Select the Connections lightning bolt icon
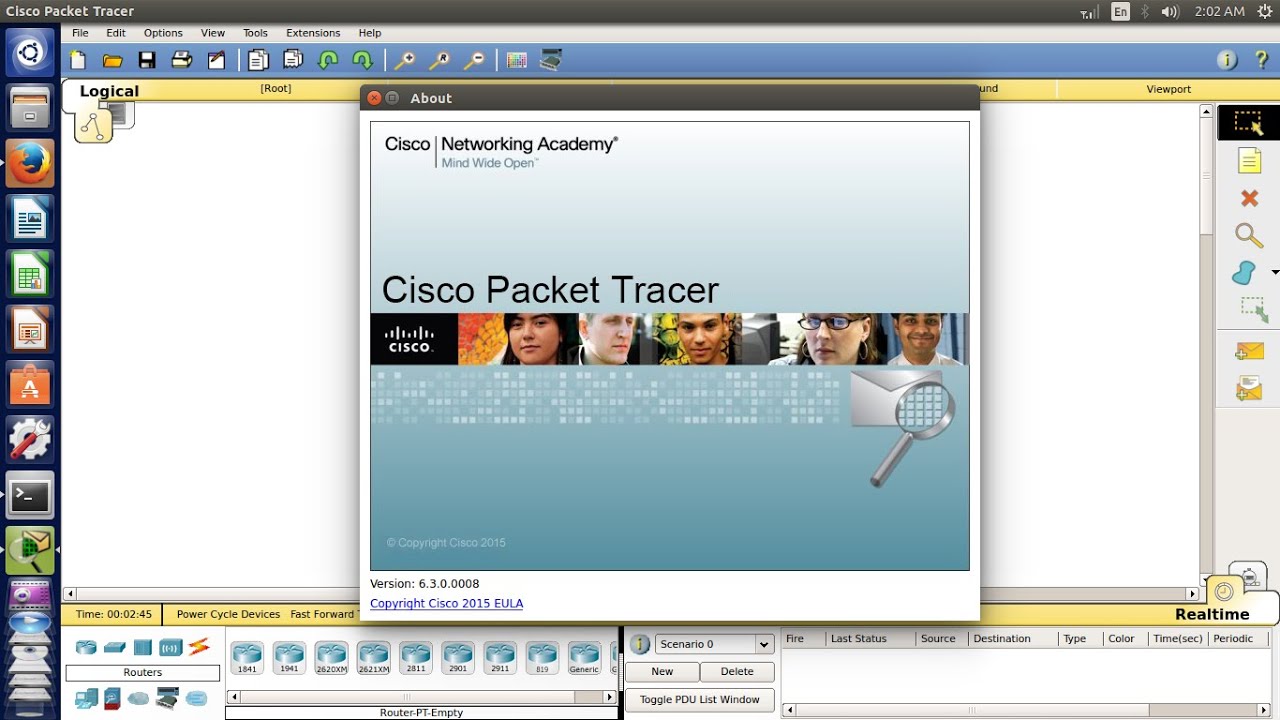This screenshot has width=1280, height=720. (199, 647)
